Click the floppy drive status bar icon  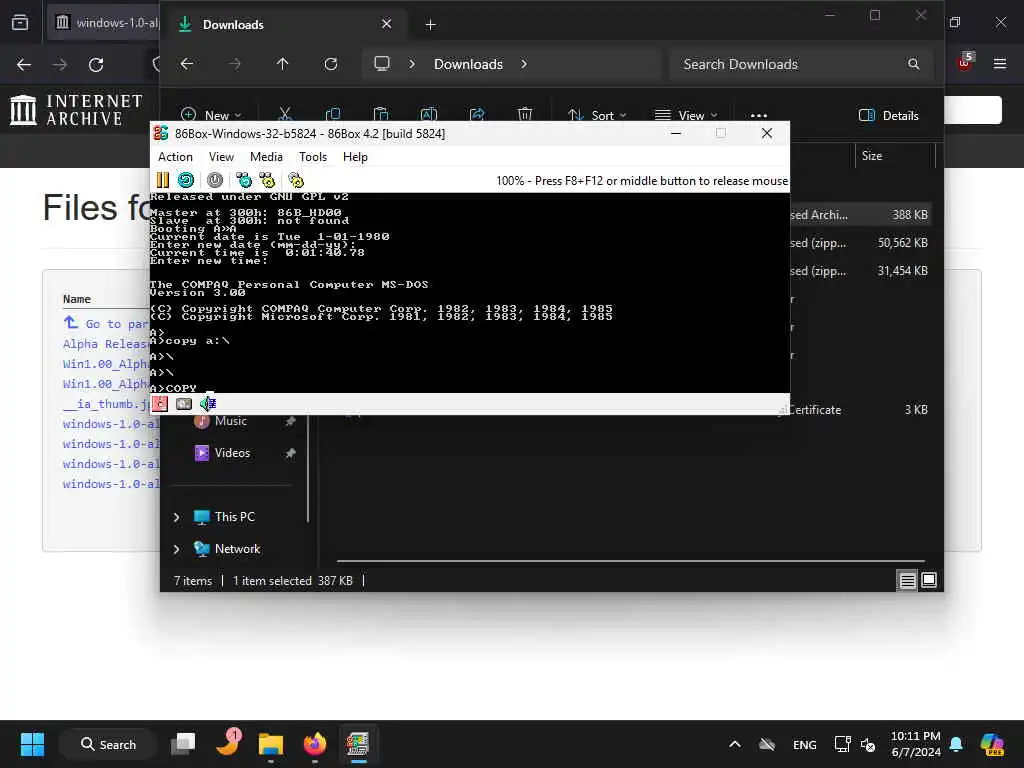(160, 404)
